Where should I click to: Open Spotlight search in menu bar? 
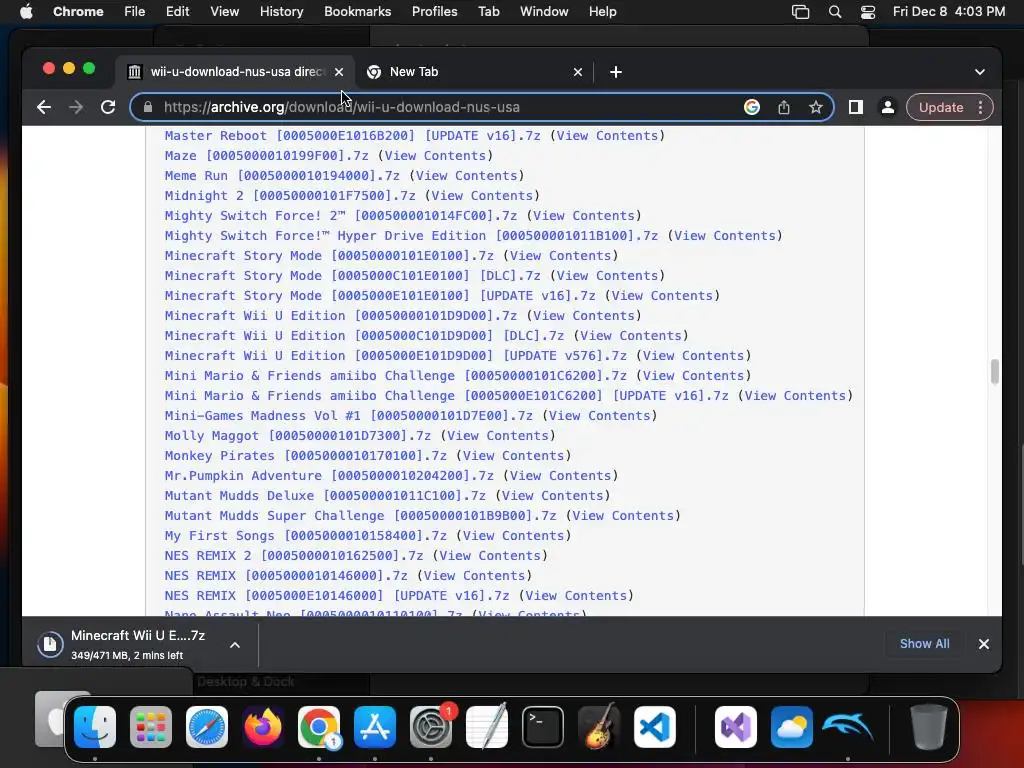pyautogui.click(x=835, y=12)
